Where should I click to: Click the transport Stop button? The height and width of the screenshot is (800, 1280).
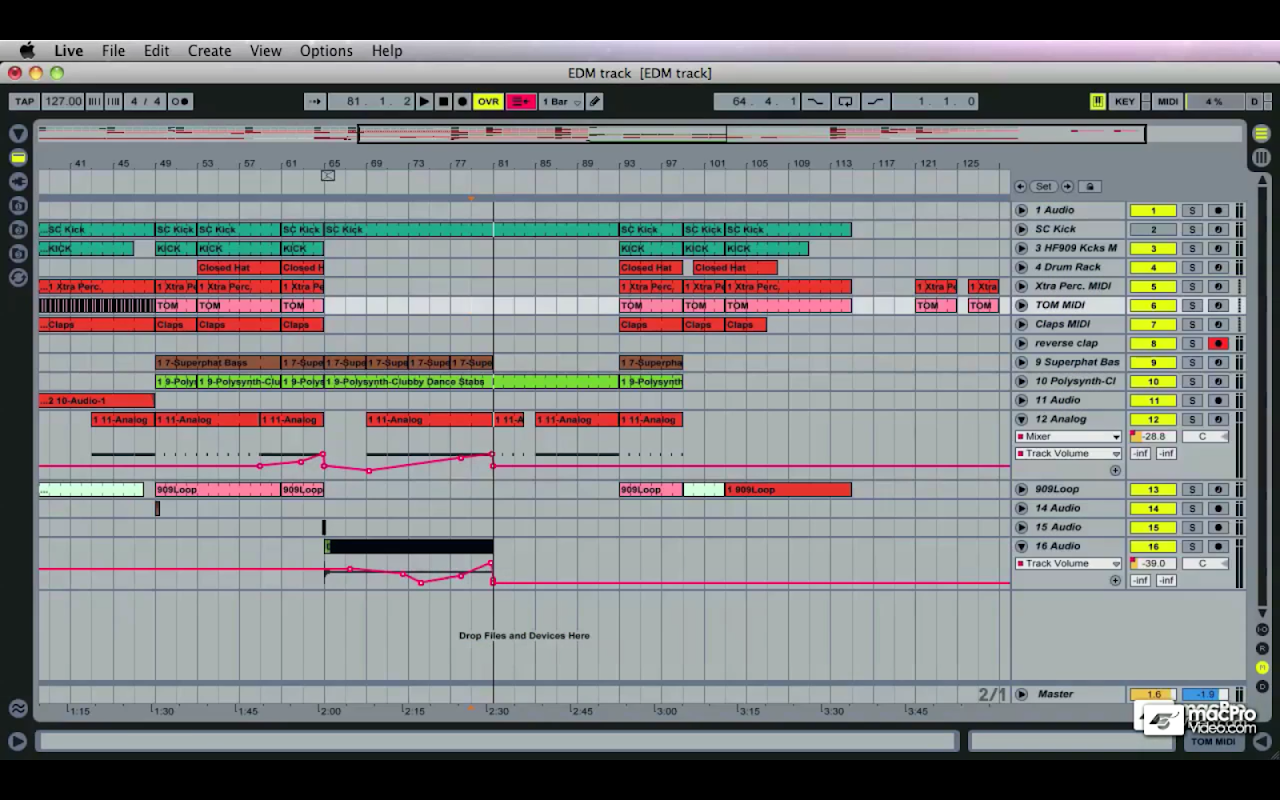[x=443, y=101]
